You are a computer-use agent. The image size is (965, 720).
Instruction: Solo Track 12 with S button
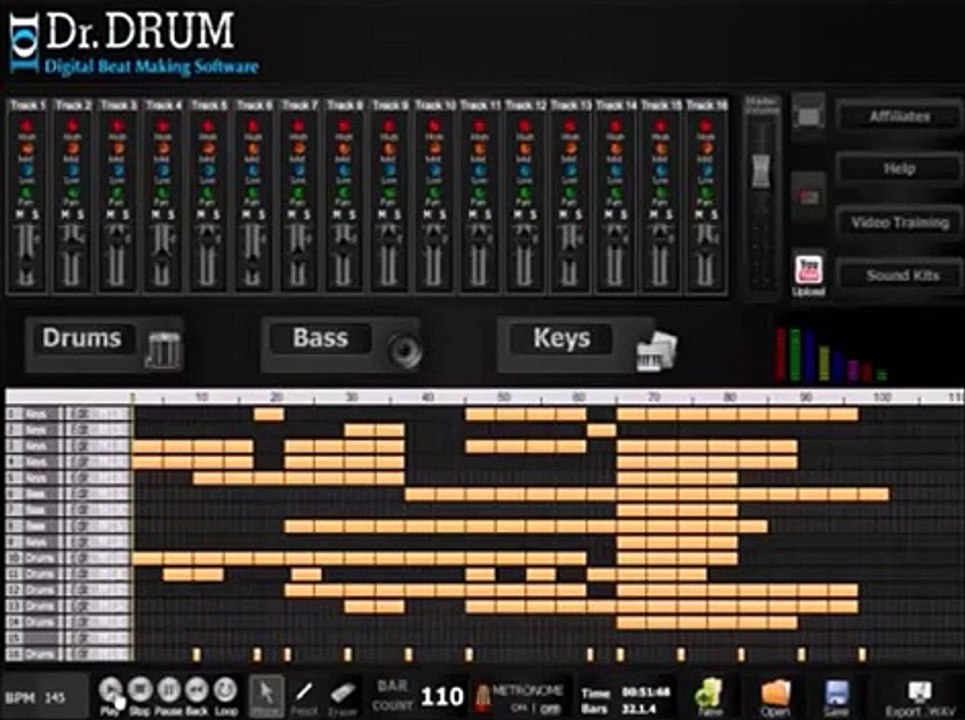tap(533, 214)
